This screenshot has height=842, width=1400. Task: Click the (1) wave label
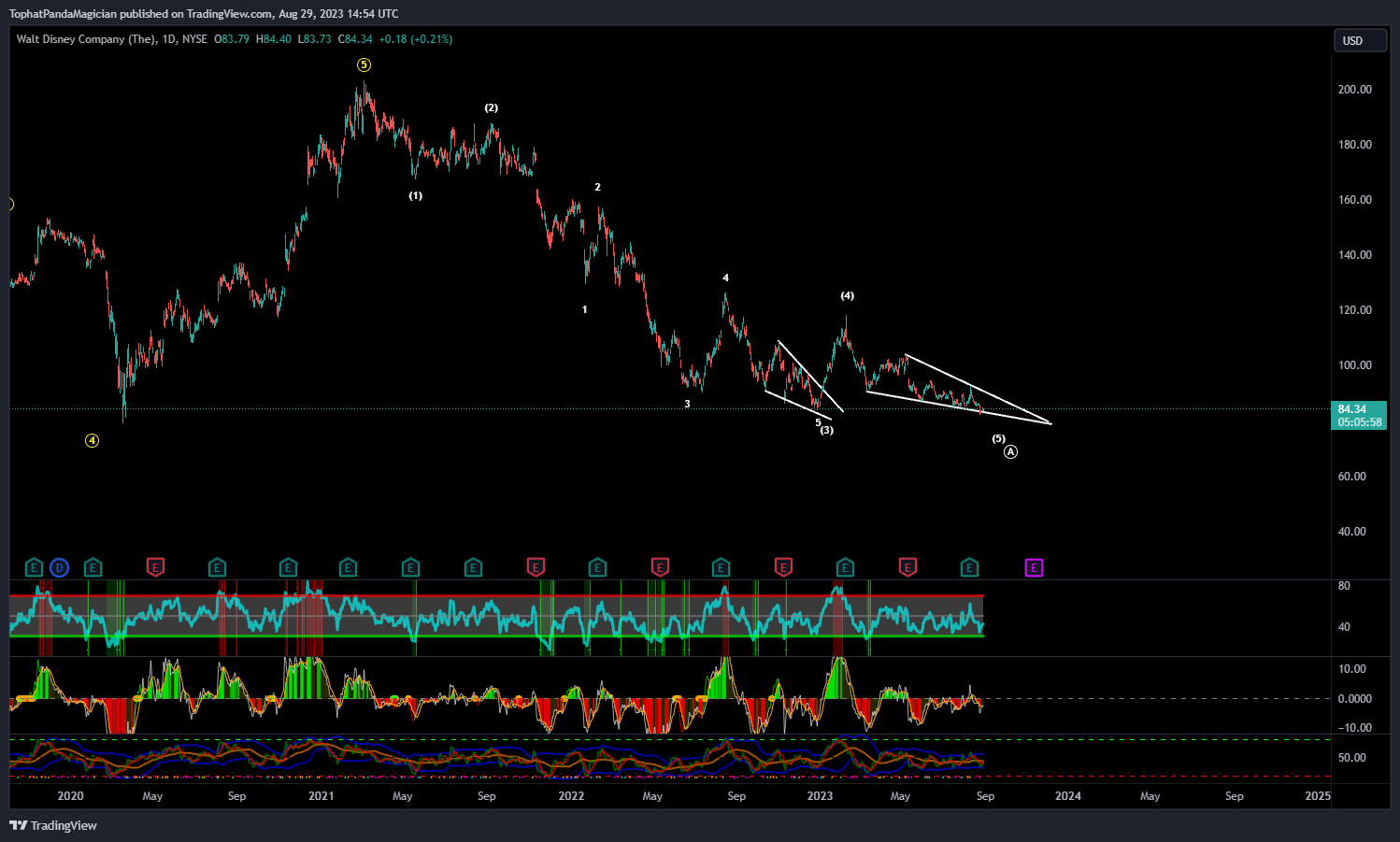415,195
